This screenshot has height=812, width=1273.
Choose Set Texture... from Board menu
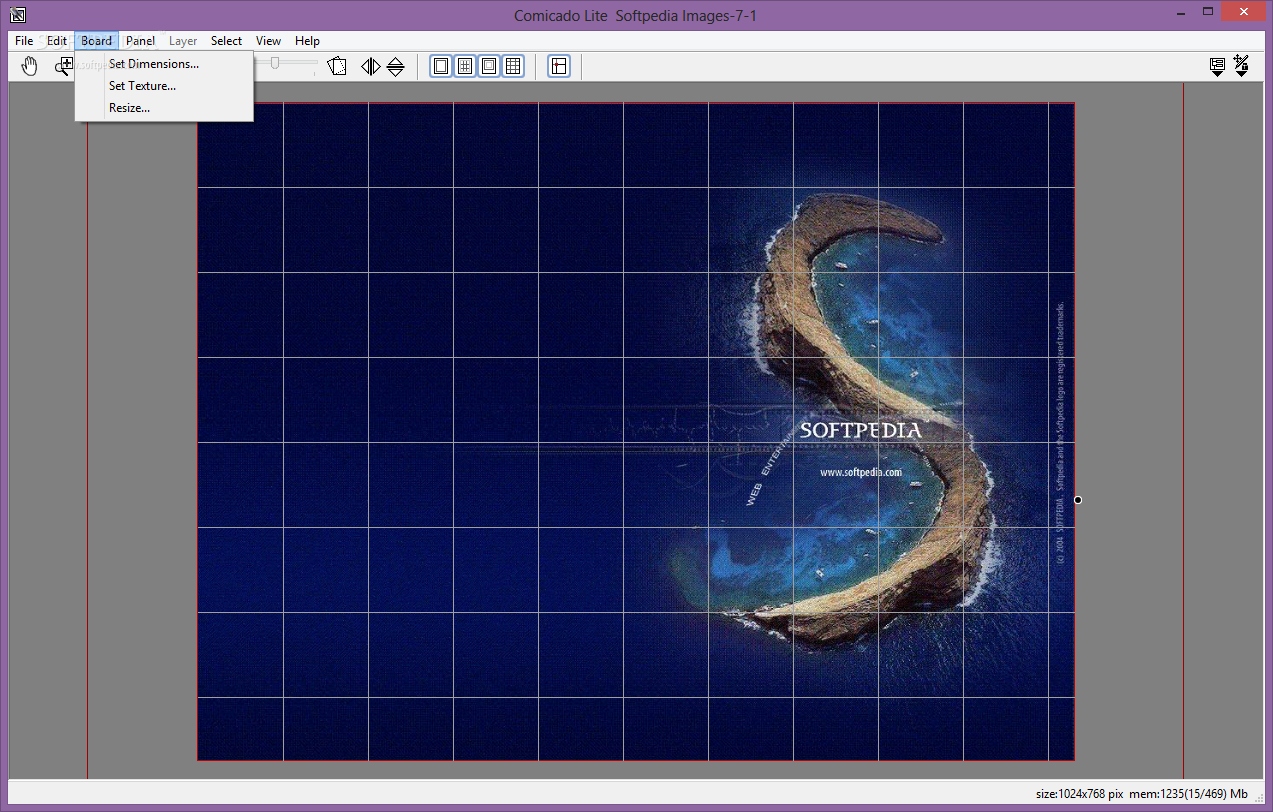click(x=164, y=86)
